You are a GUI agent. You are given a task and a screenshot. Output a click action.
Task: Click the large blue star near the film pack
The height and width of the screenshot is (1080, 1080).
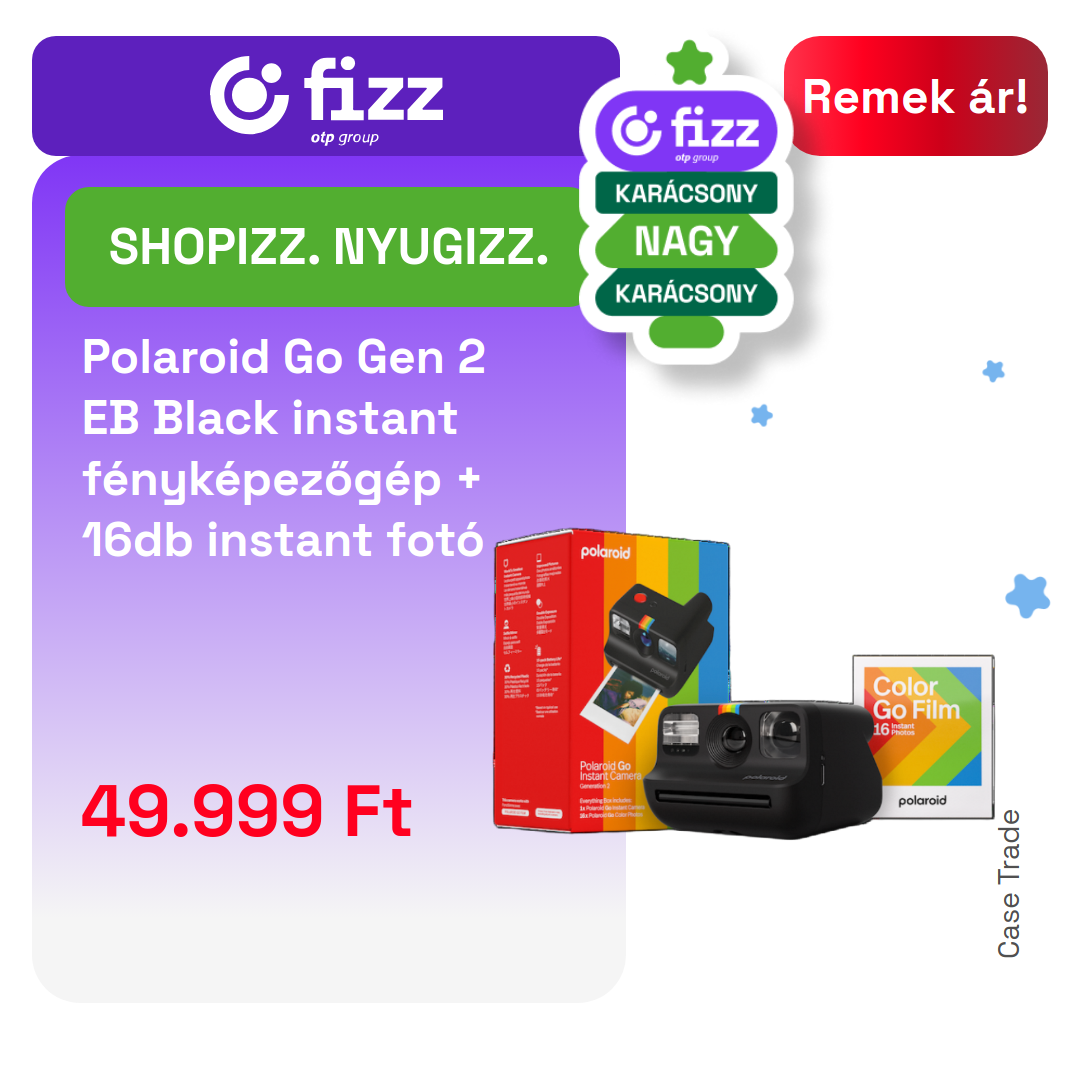pyautogui.click(x=1028, y=596)
